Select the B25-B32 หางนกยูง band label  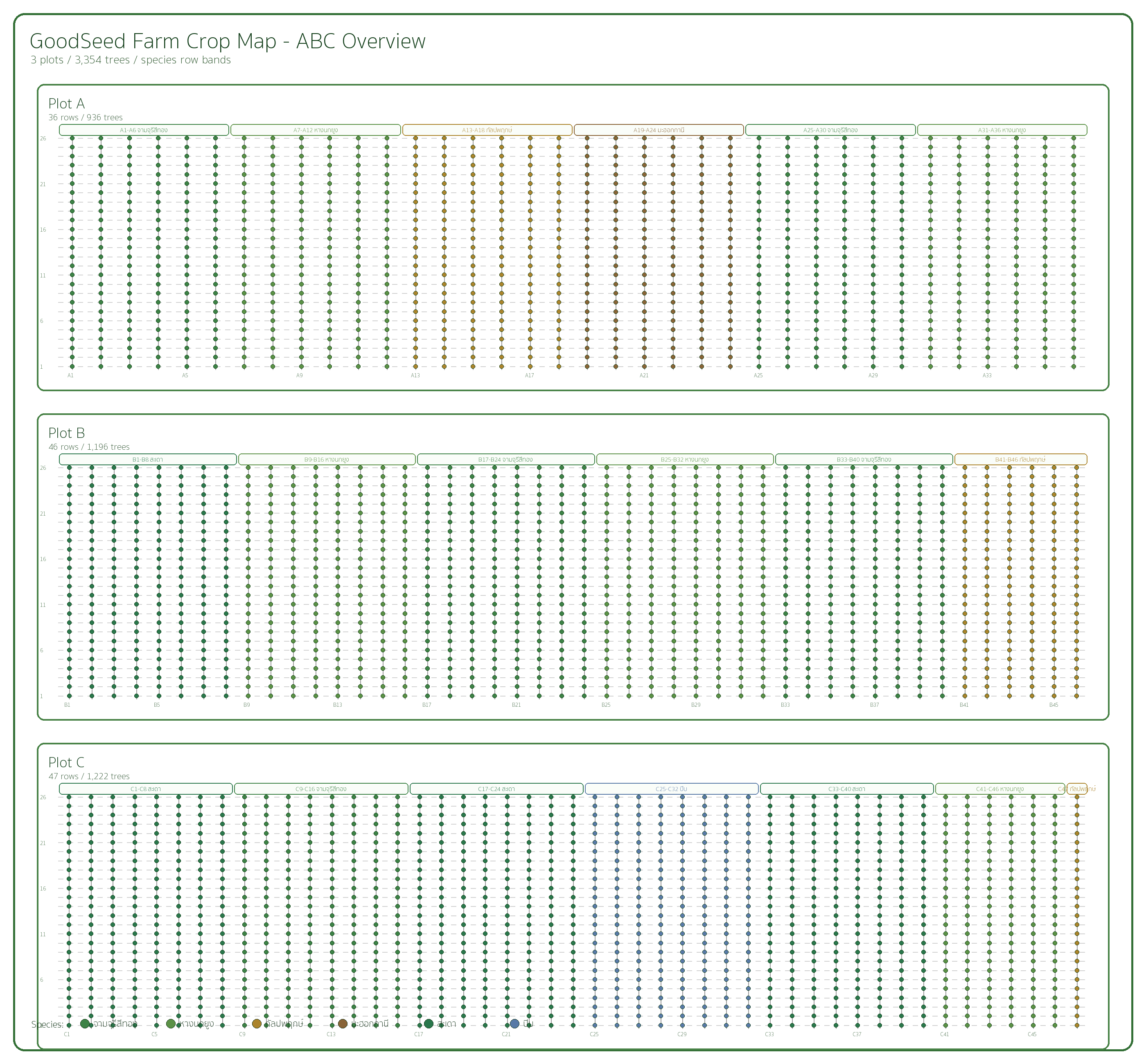(x=685, y=460)
